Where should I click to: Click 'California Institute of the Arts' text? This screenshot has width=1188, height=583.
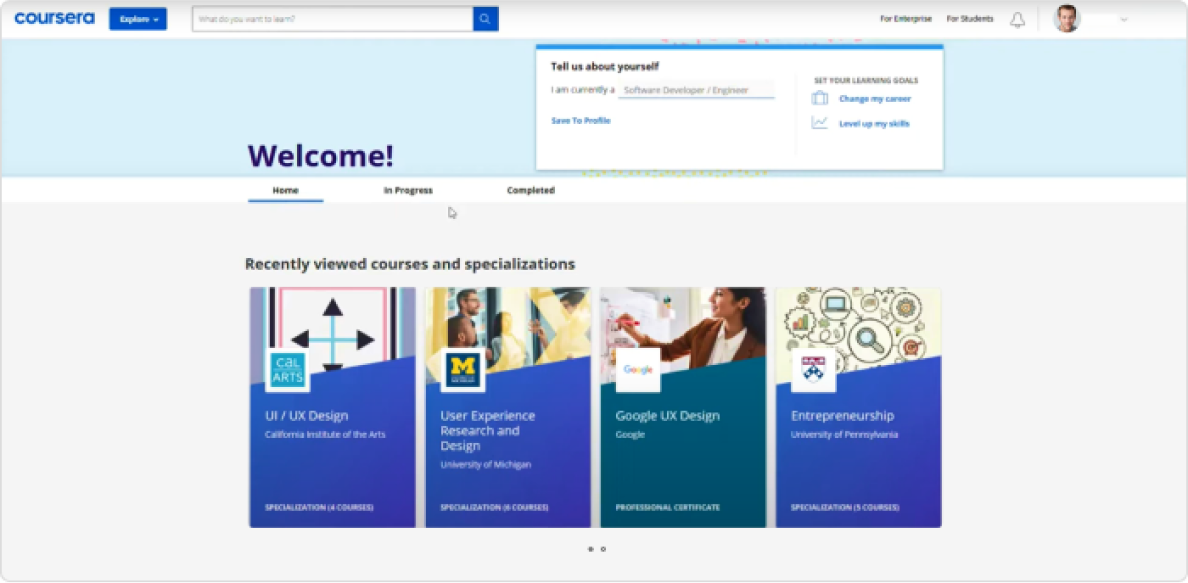coord(325,434)
